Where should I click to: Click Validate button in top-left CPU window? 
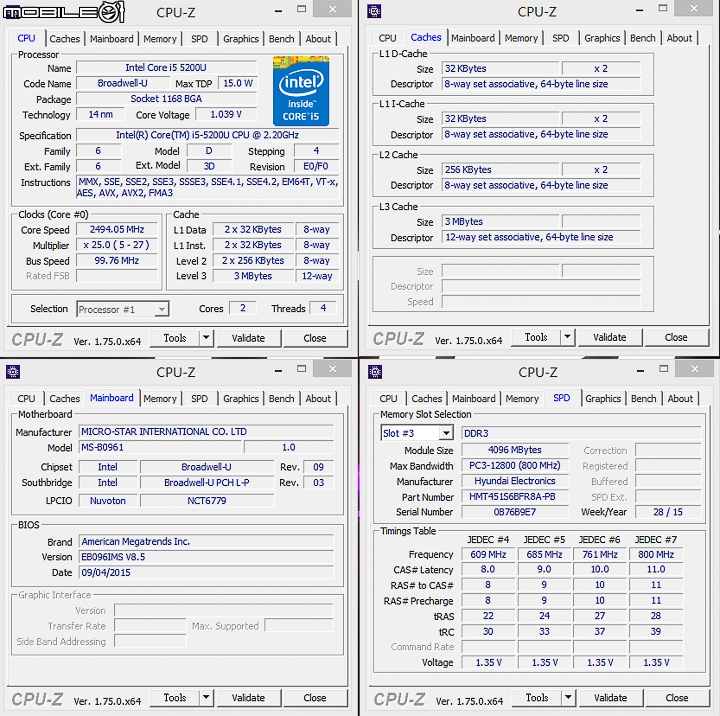[x=248, y=338]
